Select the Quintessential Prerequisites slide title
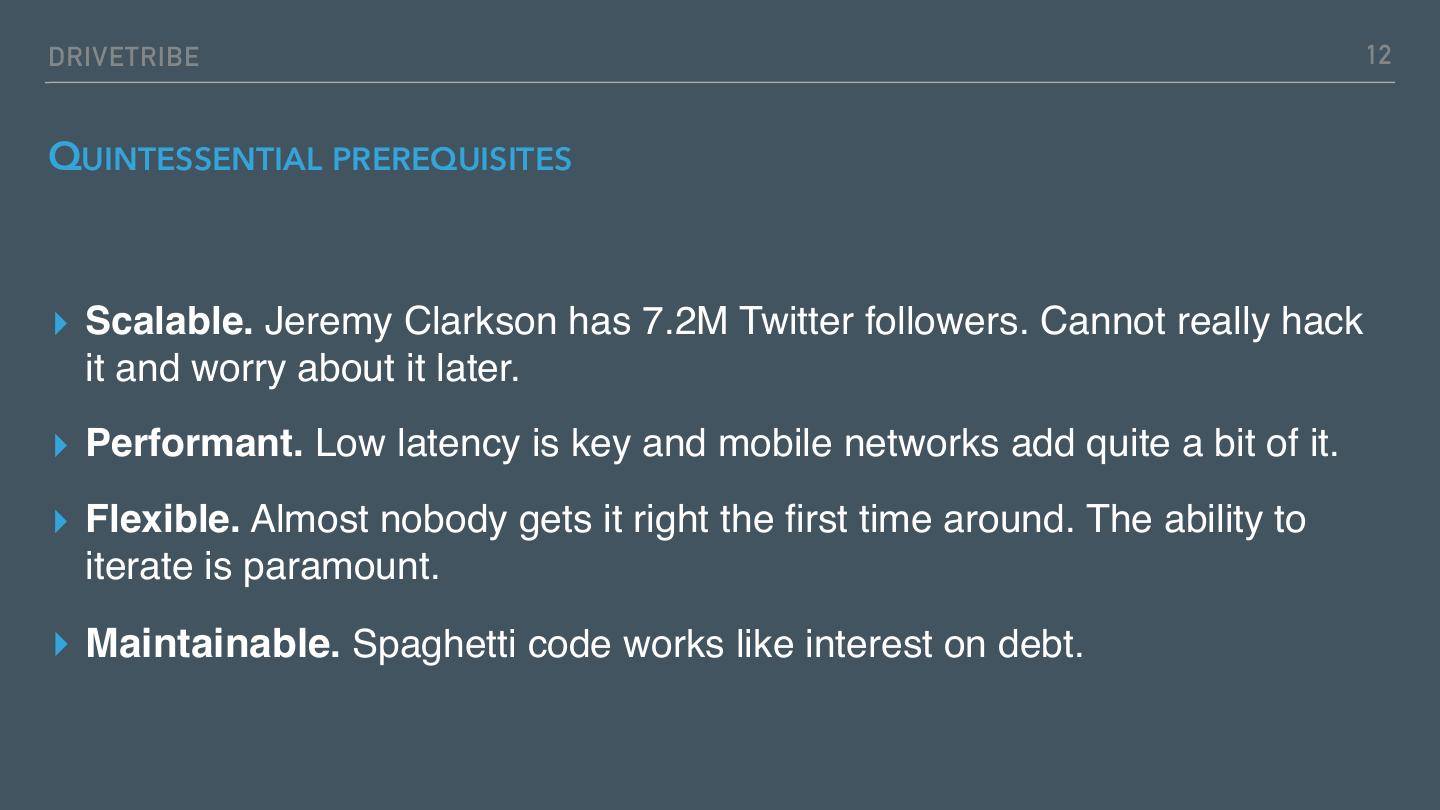Viewport: 1440px width, 810px height. pyautogui.click(x=310, y=158)
